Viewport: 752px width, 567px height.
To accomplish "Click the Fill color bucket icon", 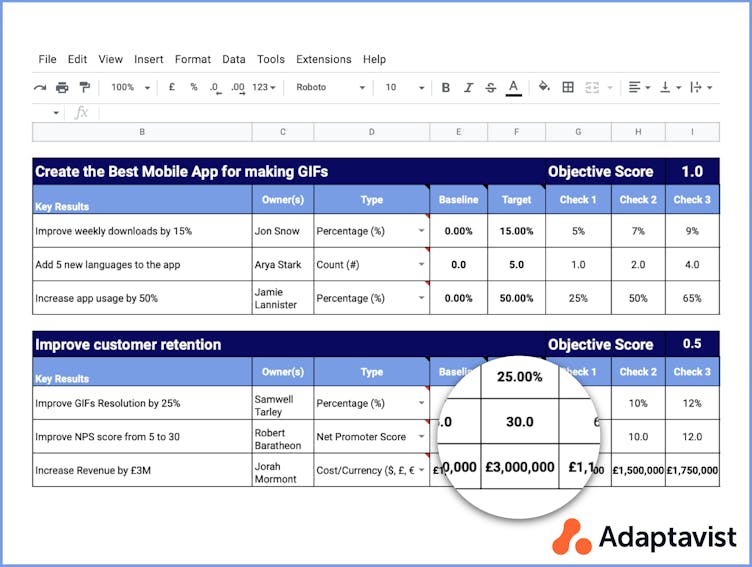I will pyautogui.click(x=544, y=88).
